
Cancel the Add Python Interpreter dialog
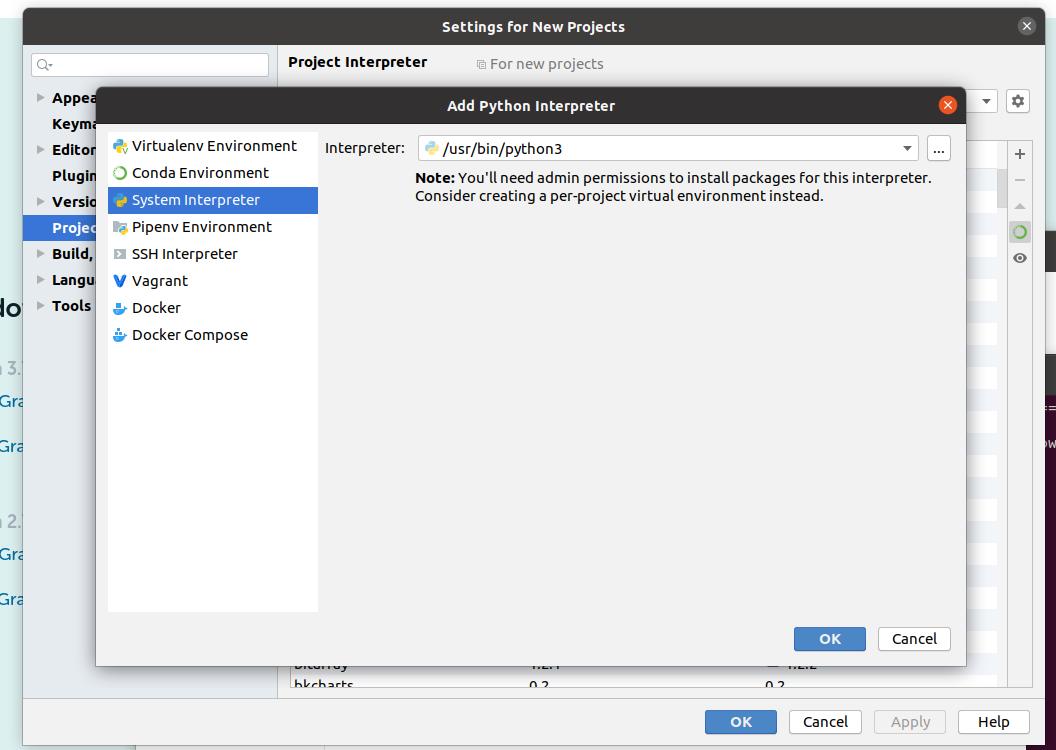(914, 639)
